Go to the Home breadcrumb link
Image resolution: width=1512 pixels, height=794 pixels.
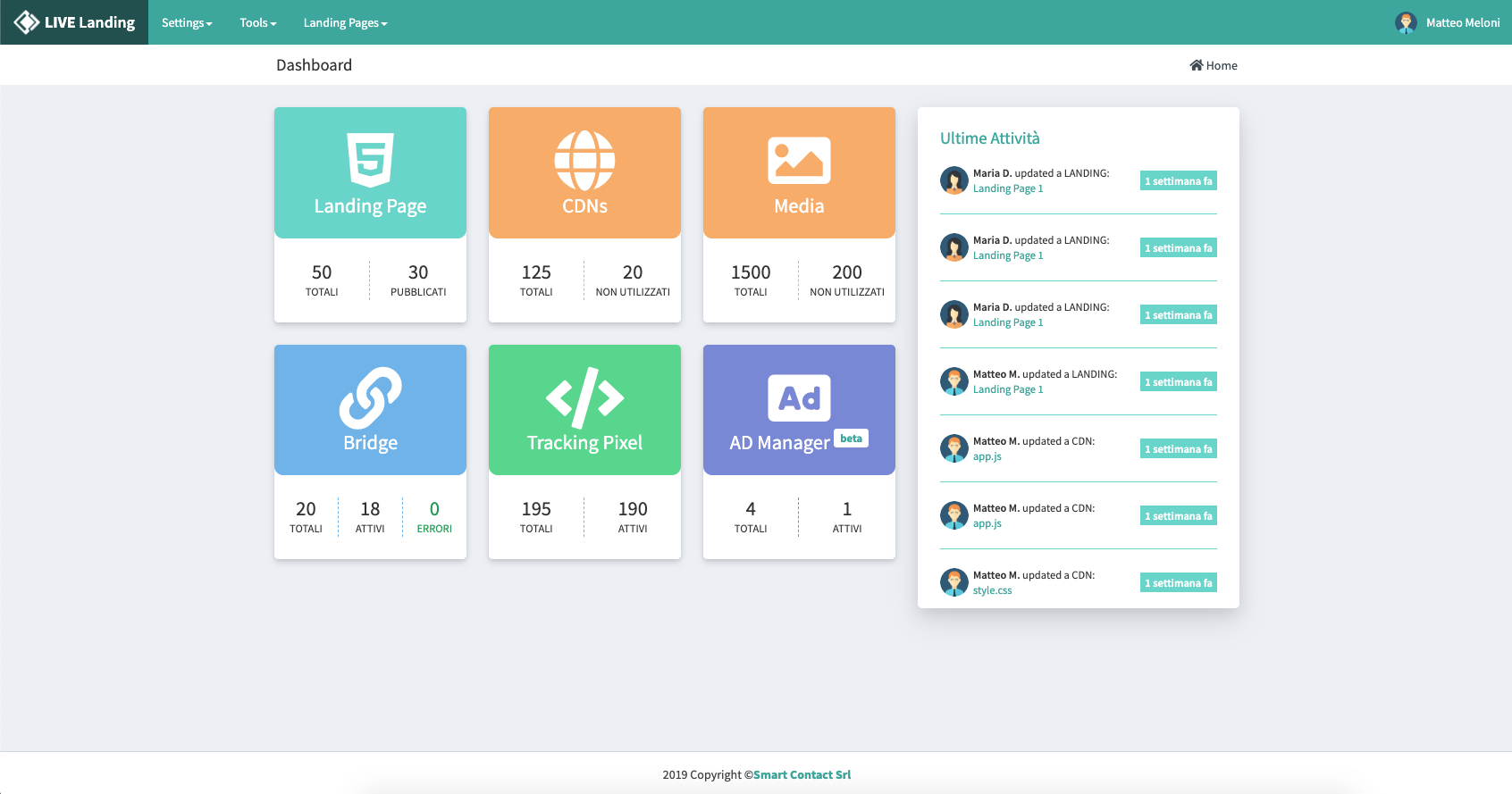[1214, 65]
